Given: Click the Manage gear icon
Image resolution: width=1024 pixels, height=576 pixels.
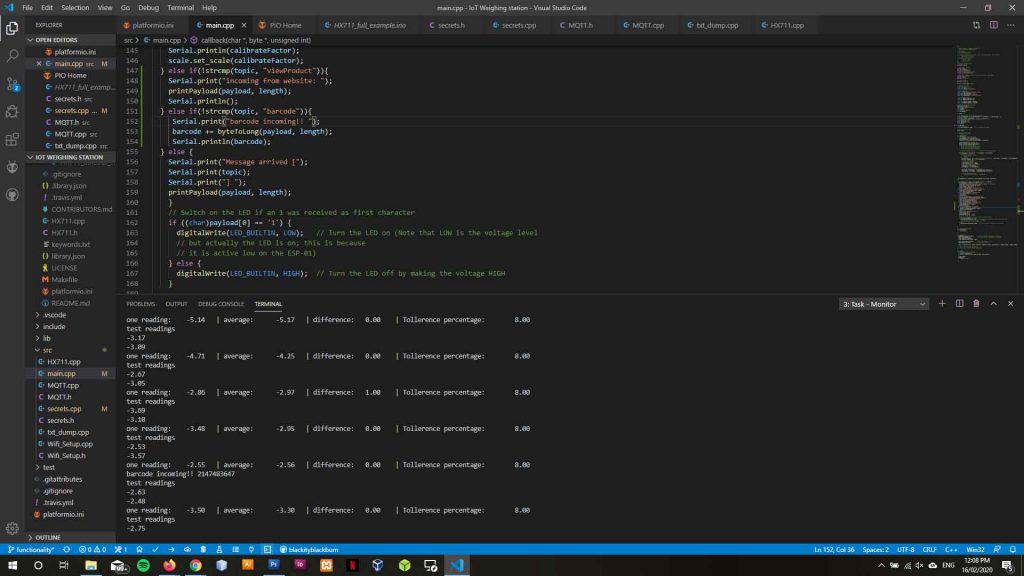Looking at the screenshot, I should pos(13,528).
